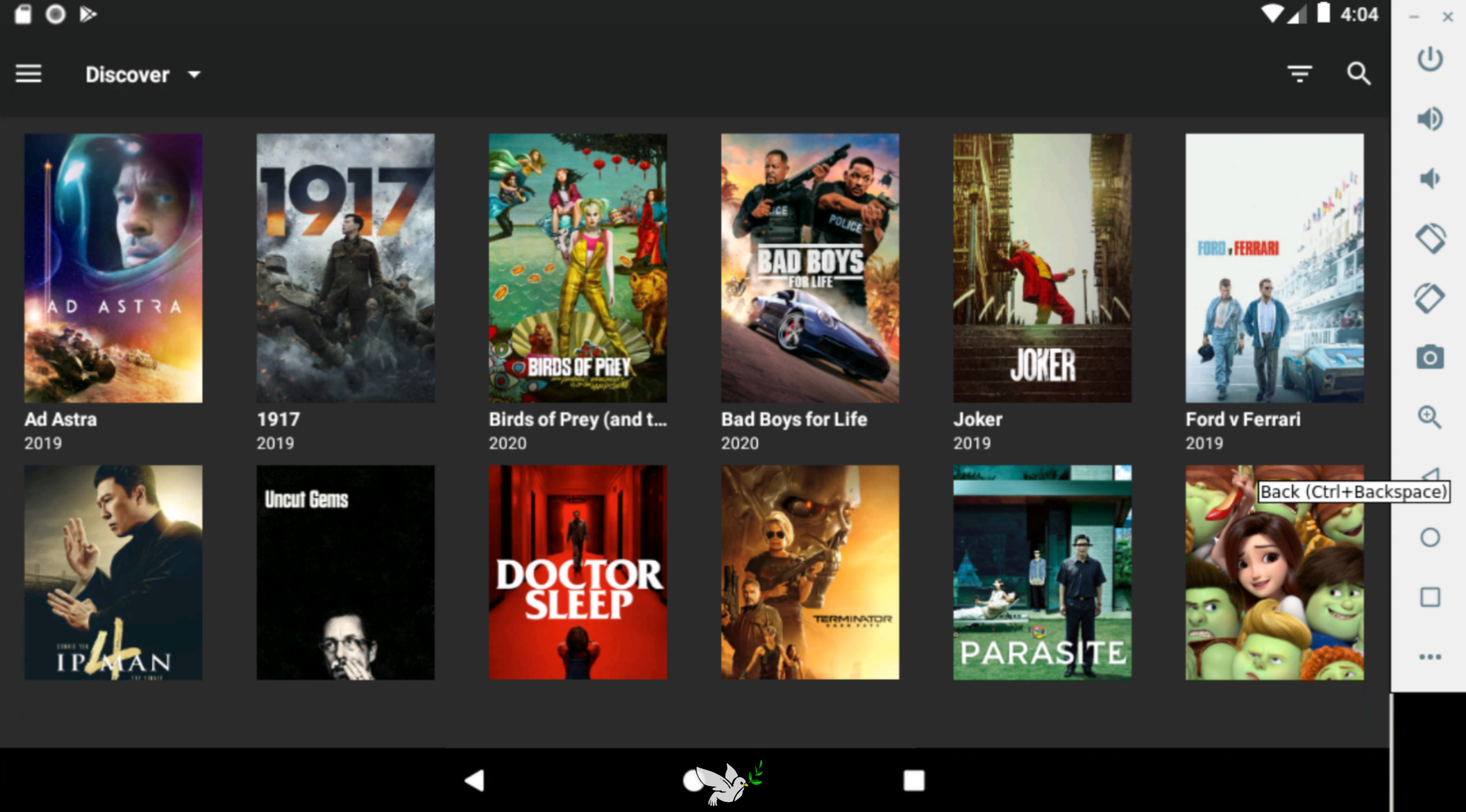Open the 1917 movie poster
The height and width of the screenshot is (812, 1466).
tap(345, 268)
